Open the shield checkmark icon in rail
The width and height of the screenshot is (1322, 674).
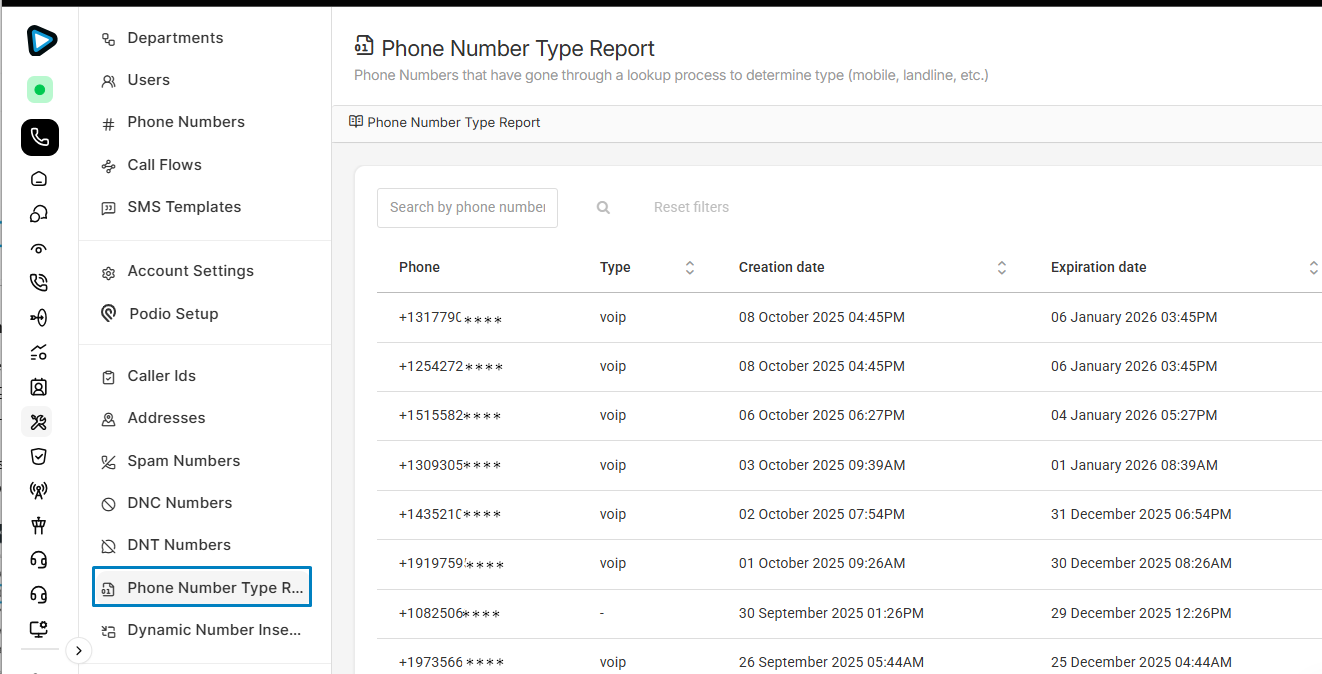coord(39,457)
